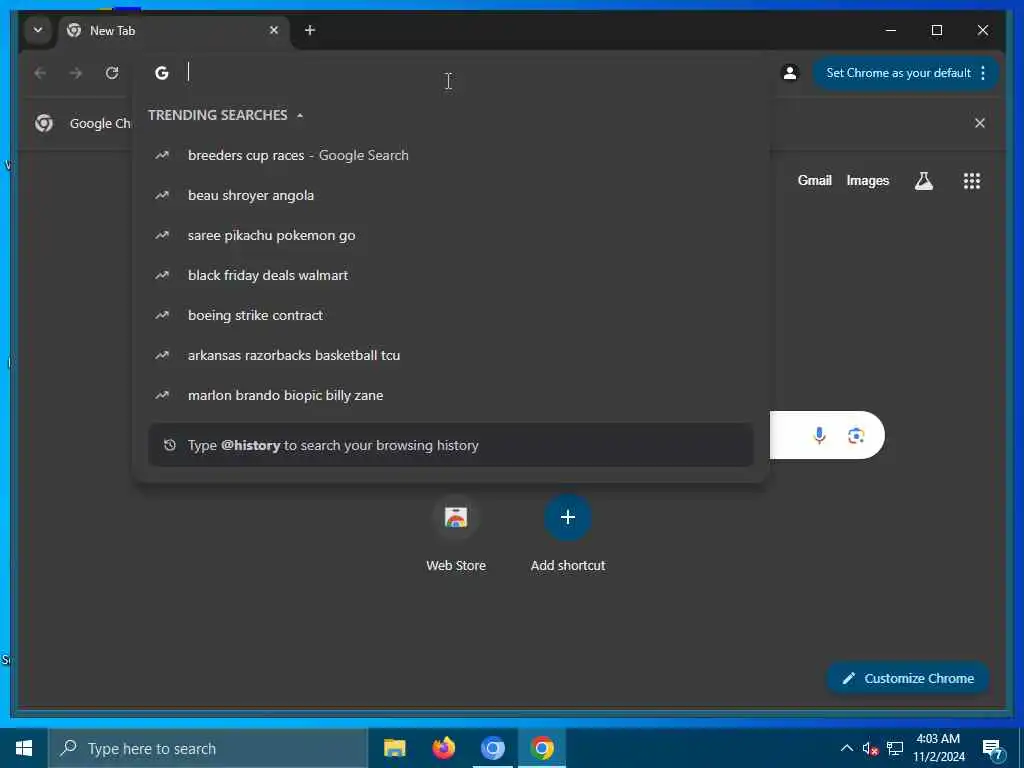
Task: Maximize the Chrome window
Action: 936,30
